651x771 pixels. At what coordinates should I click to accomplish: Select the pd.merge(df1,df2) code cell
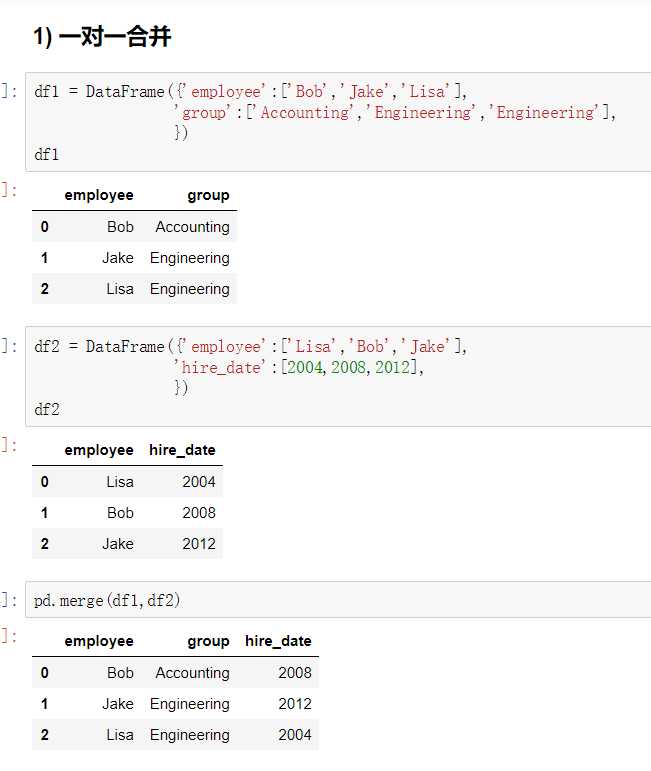pos(400,600)
